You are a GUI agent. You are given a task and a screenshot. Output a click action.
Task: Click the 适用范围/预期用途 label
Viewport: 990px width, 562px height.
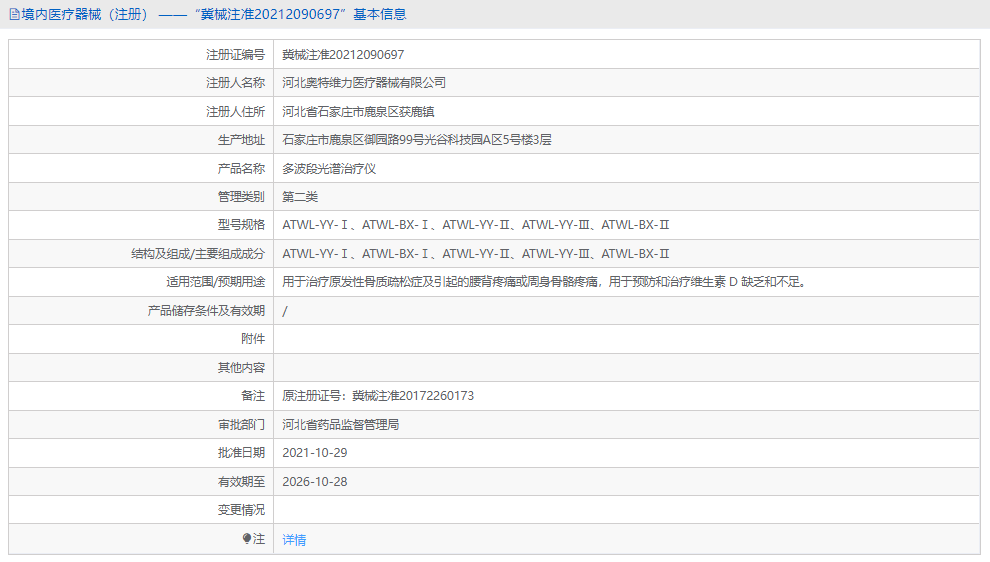tap(215, 282)
